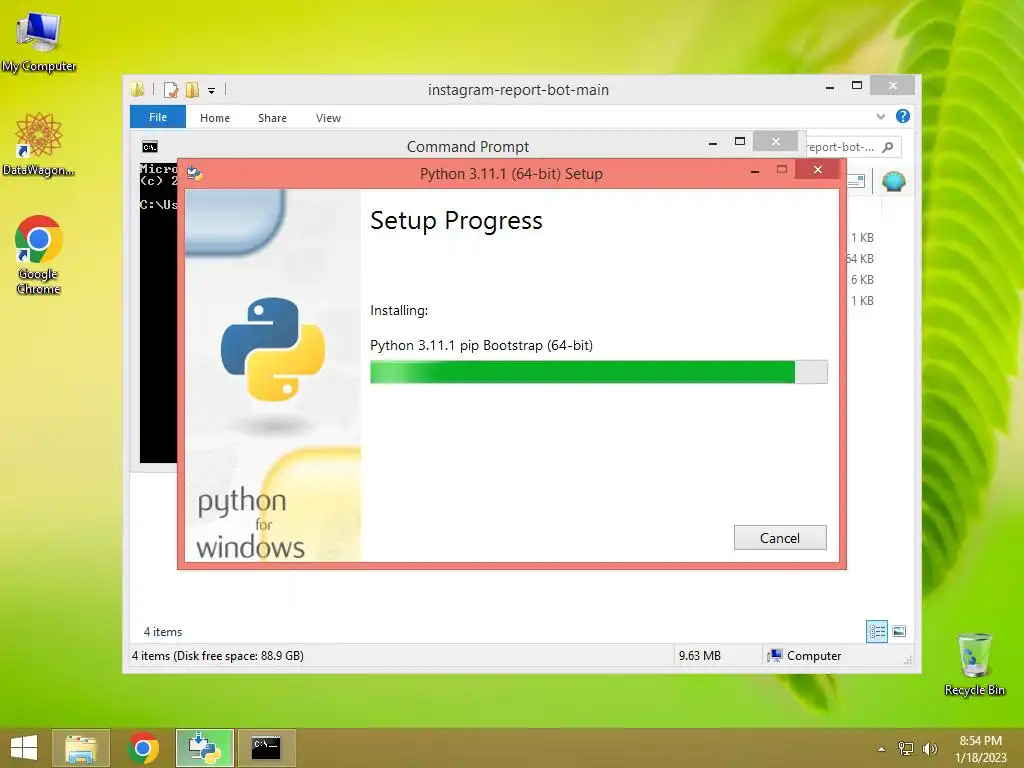Open Chrome from the taskbar
This screenshot has width=1024, height=768.
click(143, 748)
